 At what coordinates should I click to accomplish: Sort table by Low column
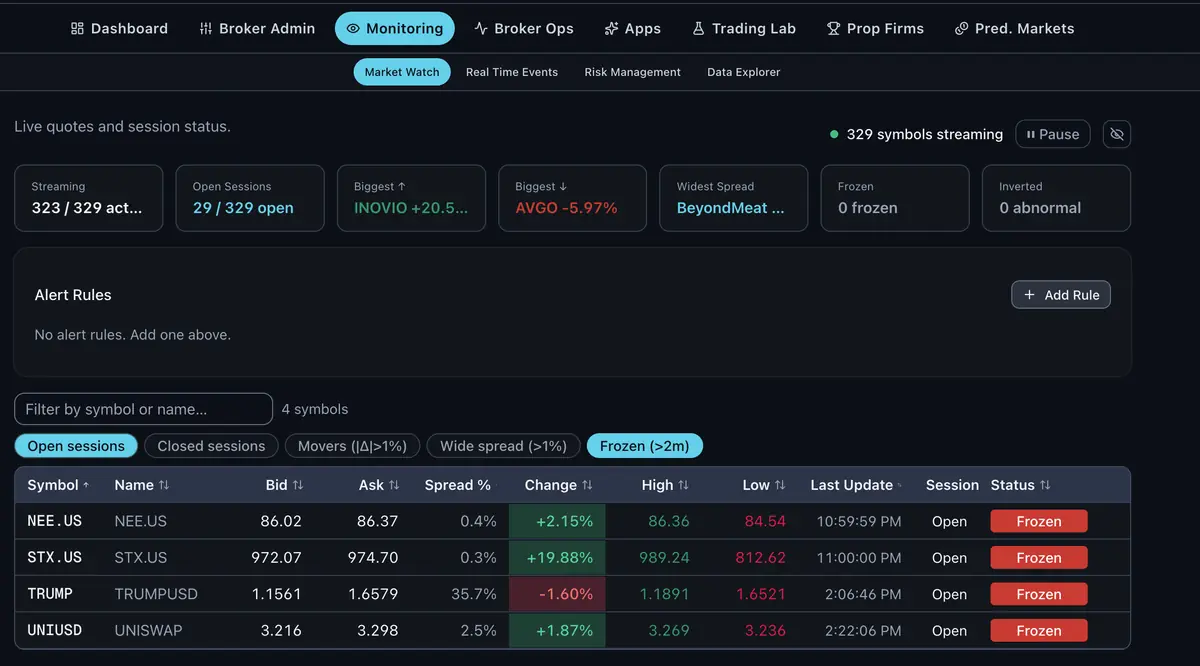764,485
